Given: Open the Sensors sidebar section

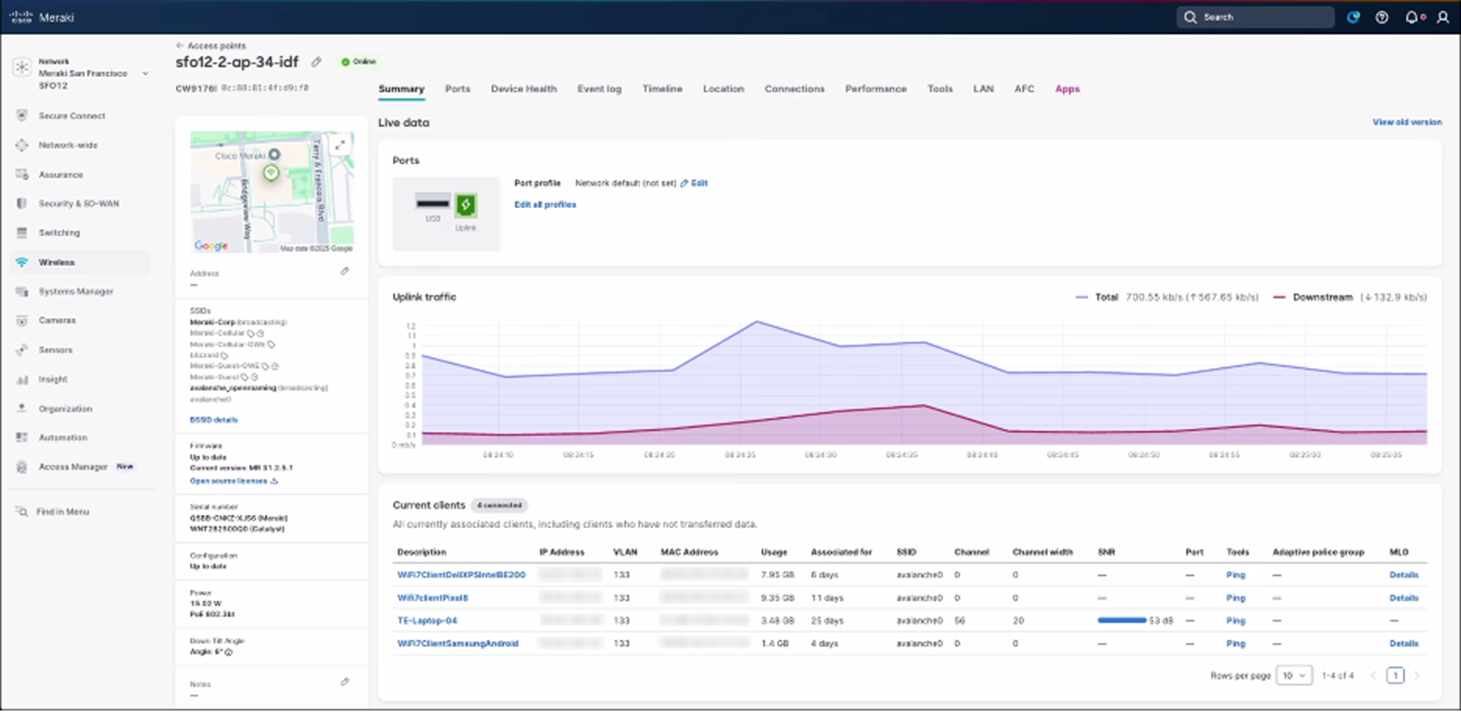Looking at the screenshot, I should pos(56,350).
